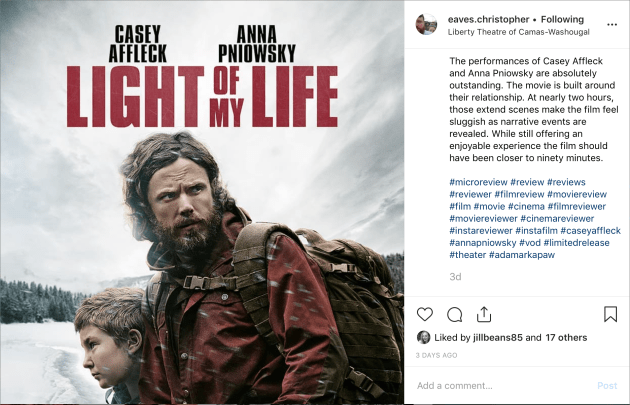Viewport: 630px width, 405px height.
Task: Toggle the Following button
Action: 562,19
